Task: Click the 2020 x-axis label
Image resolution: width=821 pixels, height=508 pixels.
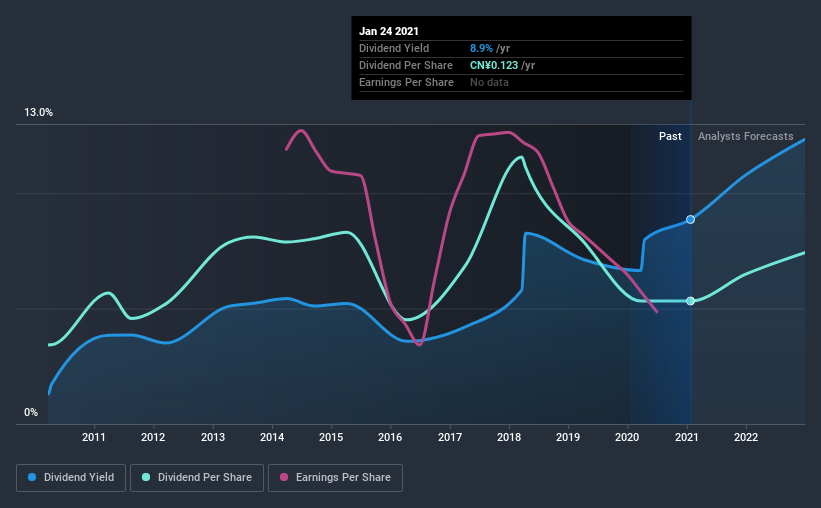Action: point(627,437)
